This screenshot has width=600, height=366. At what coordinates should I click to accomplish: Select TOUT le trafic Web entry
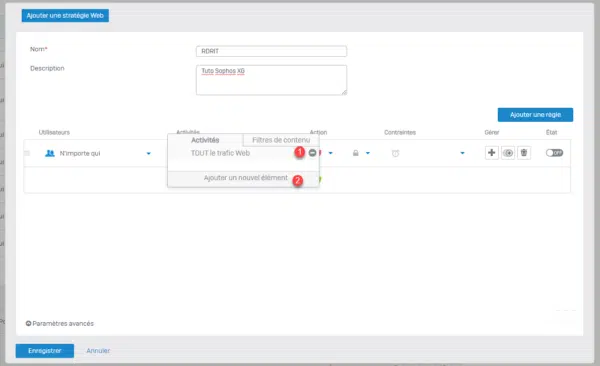coord(220,153)
